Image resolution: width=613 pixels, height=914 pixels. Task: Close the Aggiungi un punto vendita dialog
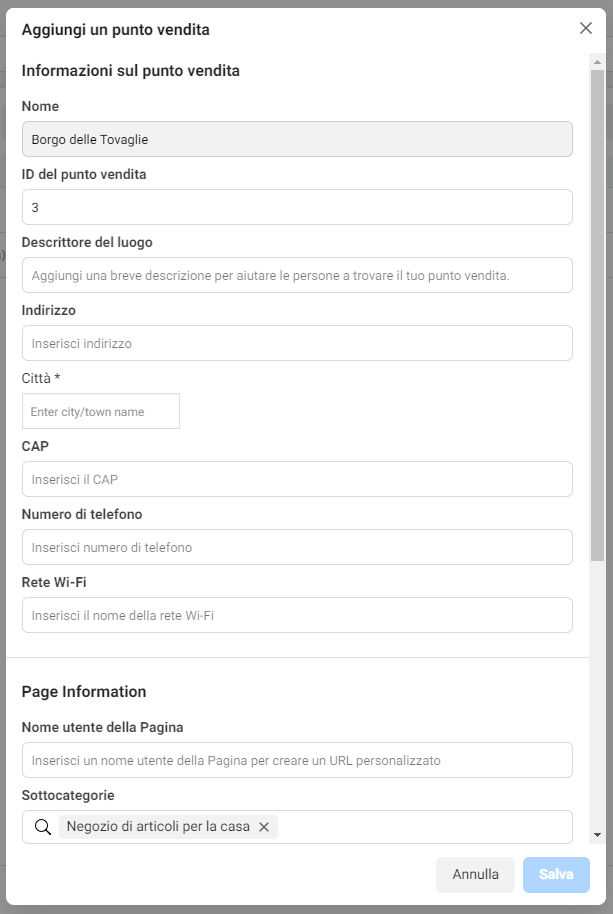point(586,28)
